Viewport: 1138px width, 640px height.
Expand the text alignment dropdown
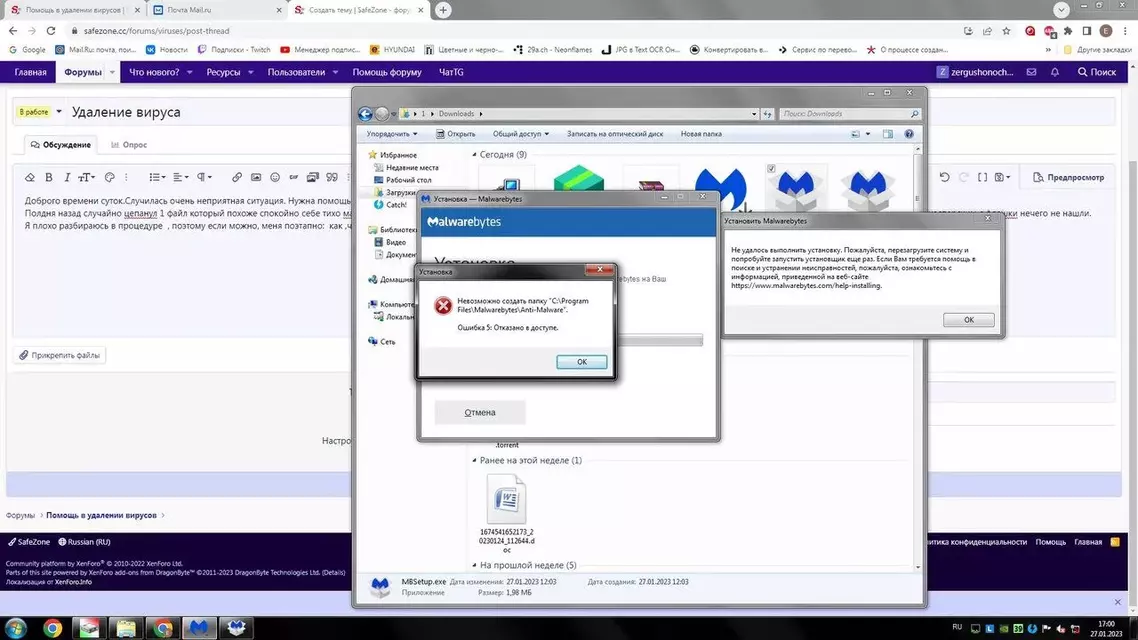pyautogui.click(x=181, y=177)
